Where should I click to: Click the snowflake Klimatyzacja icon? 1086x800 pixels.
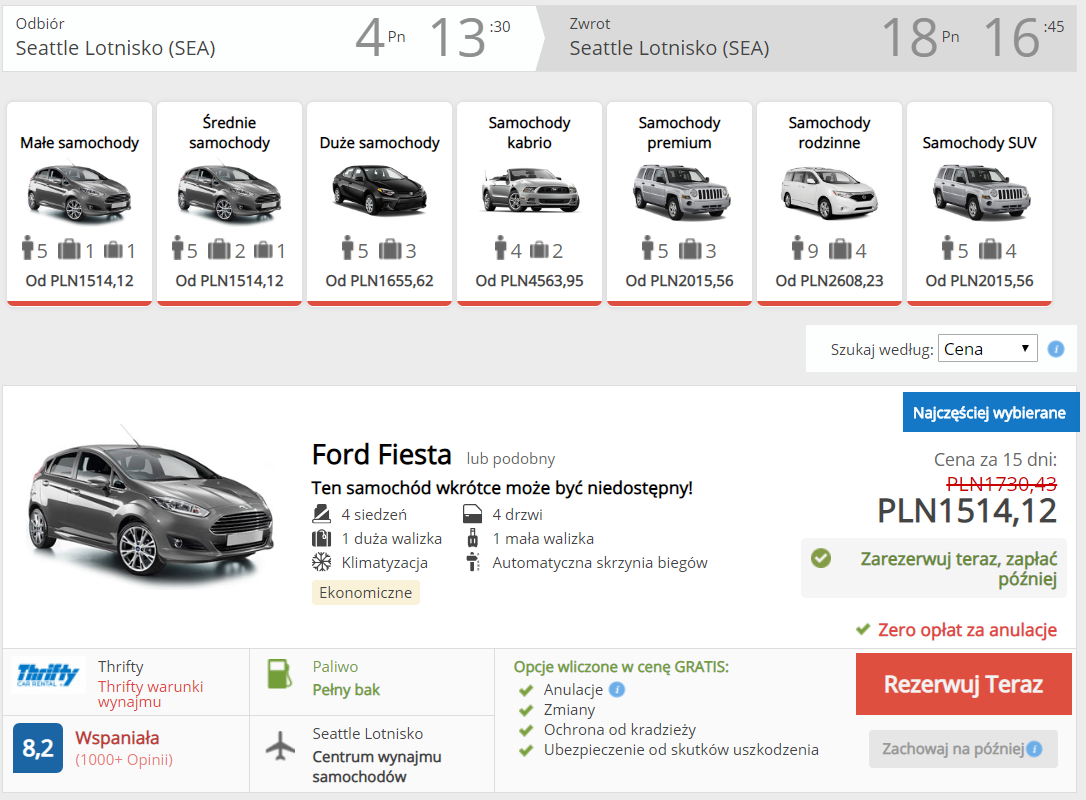pyautogui.click(x=321, y=562)
